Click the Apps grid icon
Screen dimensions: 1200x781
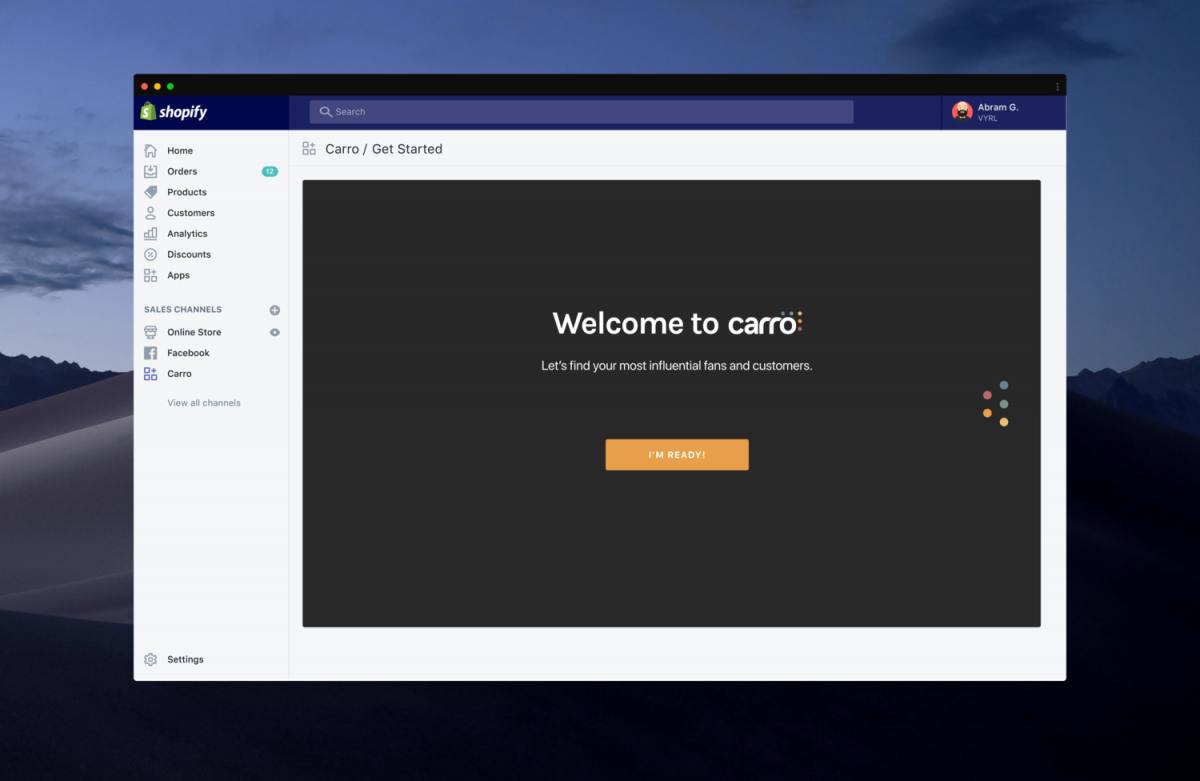click(x=150, y=275)
